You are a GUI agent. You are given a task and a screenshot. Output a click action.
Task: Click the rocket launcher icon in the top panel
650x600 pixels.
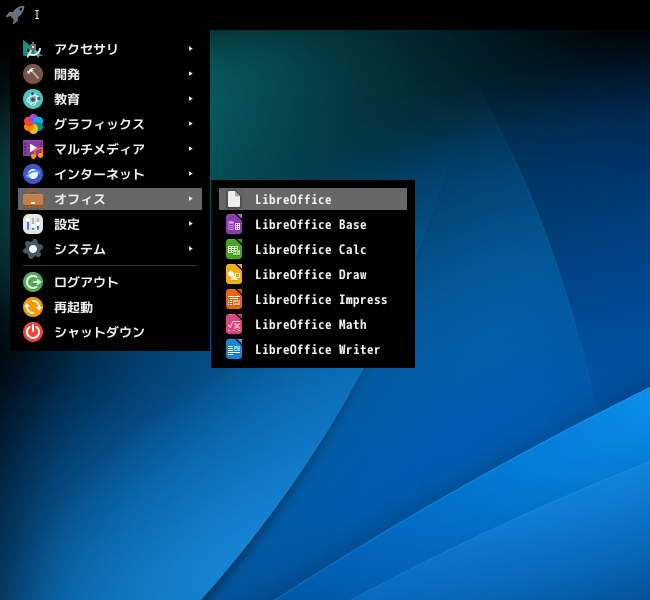(x=15, y=15)
